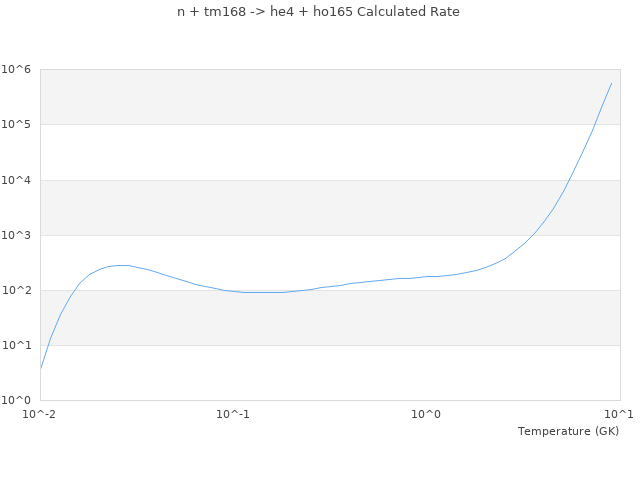Click the curve's flat minimum above 10^-1
The height and width of the screenshot is (480, 640).
(x=262, y=292)
